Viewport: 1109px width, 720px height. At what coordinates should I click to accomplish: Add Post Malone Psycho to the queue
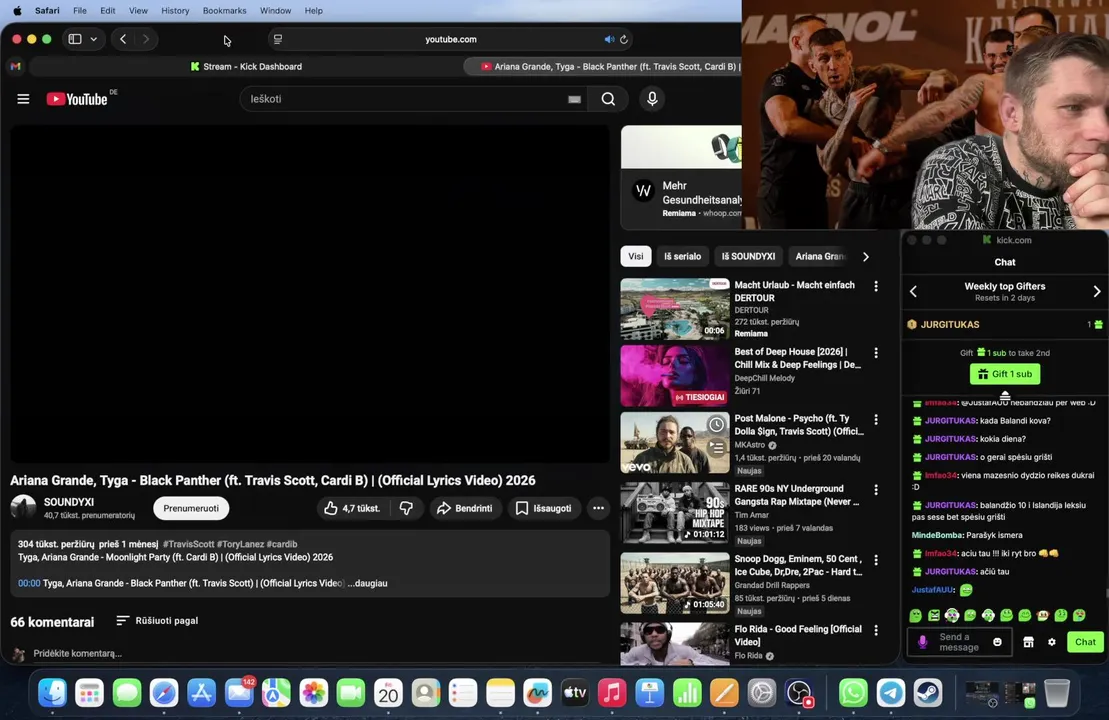[x=716, y=447]
